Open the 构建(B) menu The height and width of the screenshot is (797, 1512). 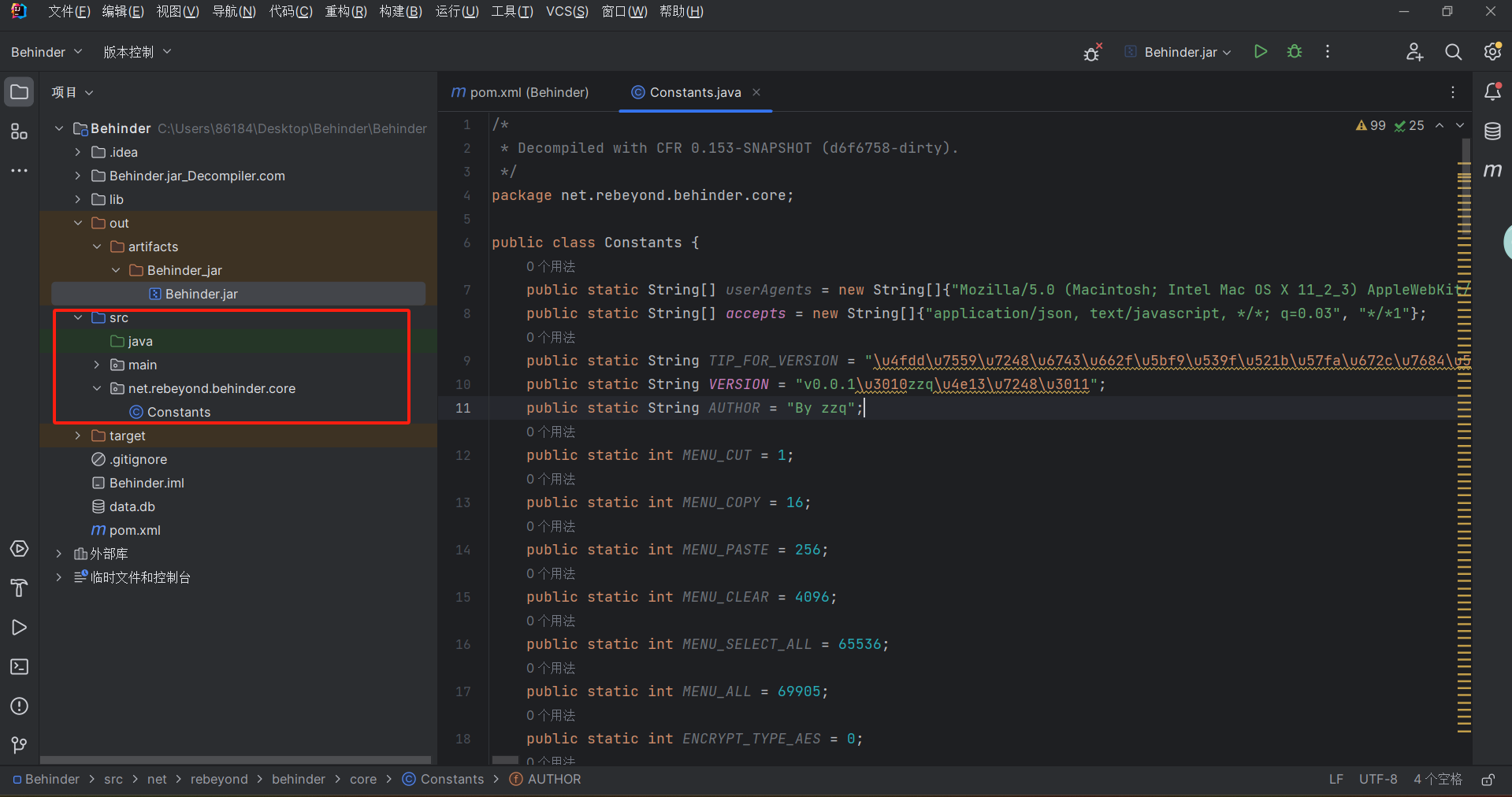[400, 12]
